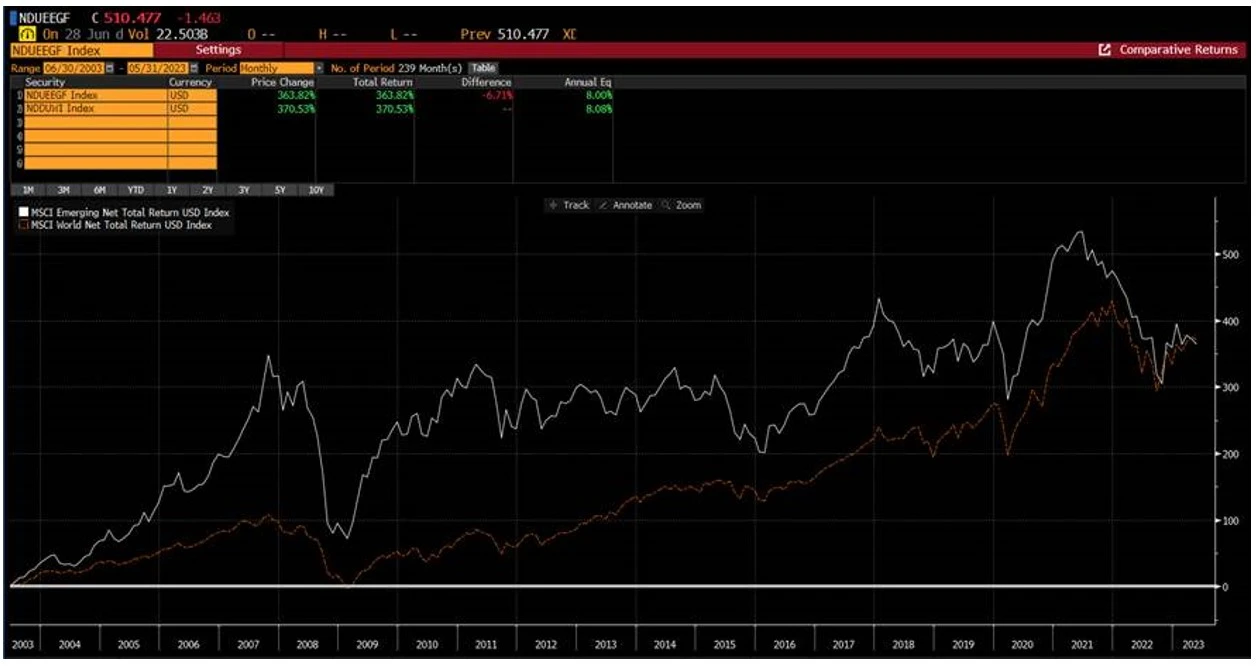Click the Security column header

(x=45, y=82)
